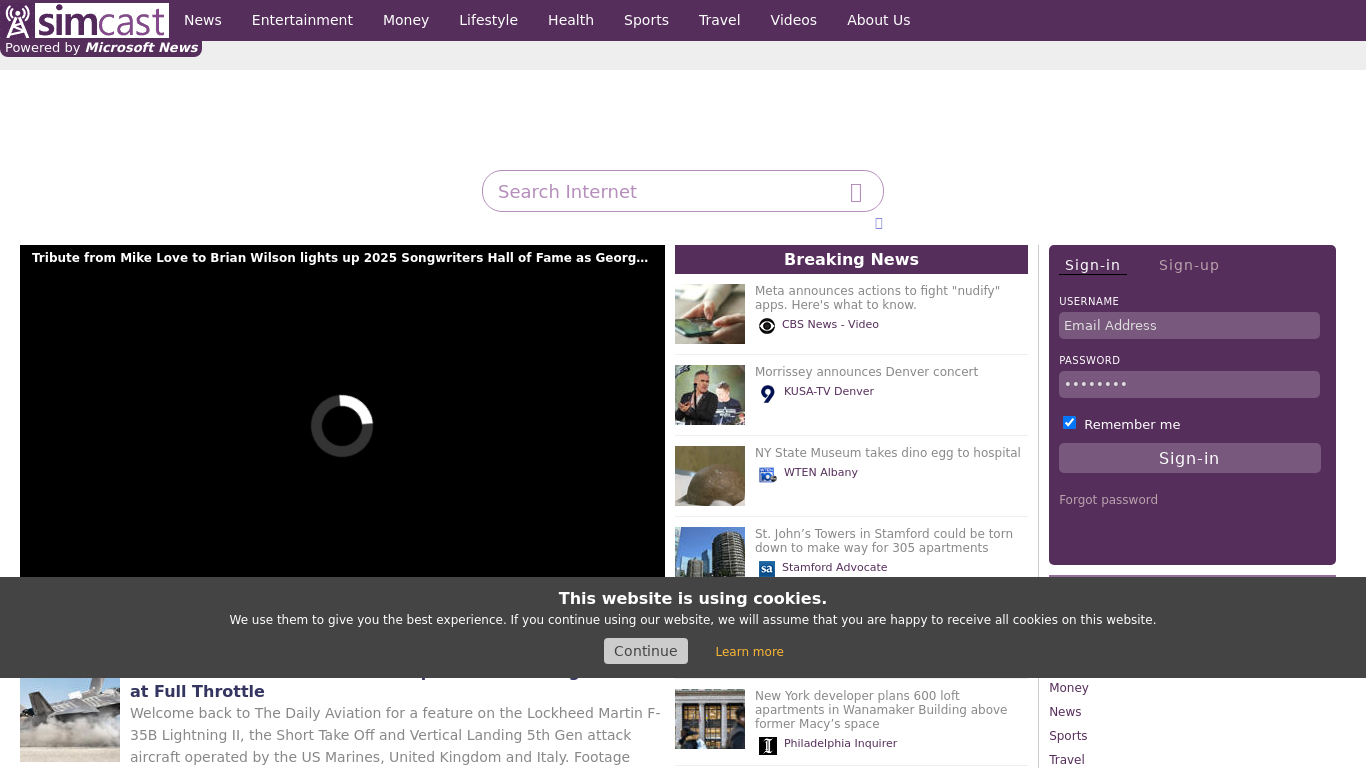
Task: Switch to the Sign-up tab
Action: pyautogui.click(x=1189, y=265)
